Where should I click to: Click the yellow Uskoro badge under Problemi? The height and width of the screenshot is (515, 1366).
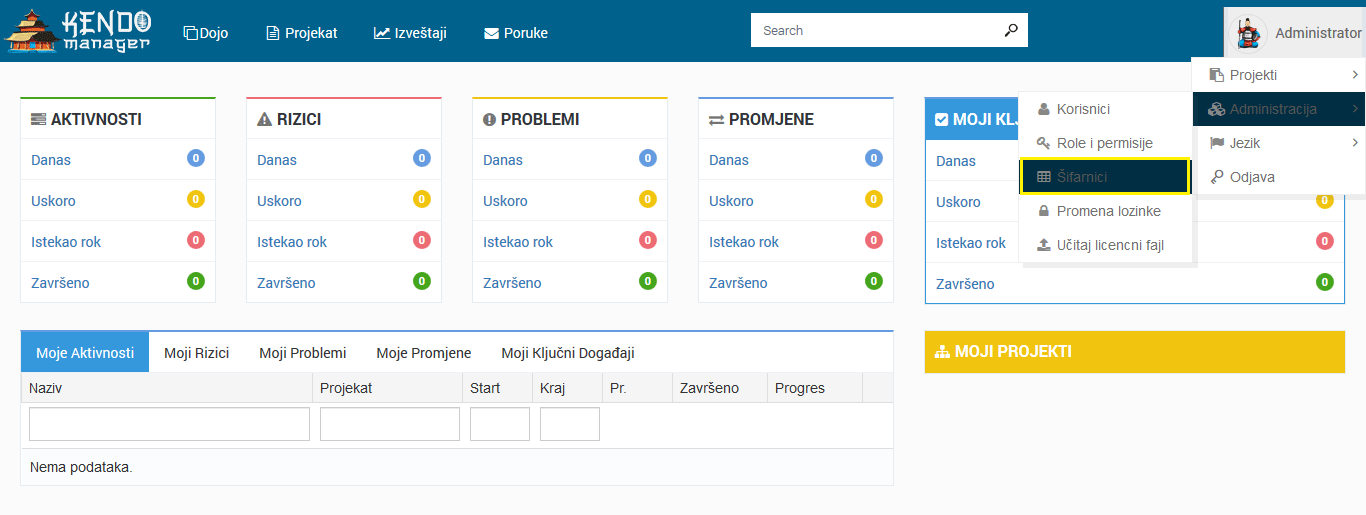(x=648, y=199)
